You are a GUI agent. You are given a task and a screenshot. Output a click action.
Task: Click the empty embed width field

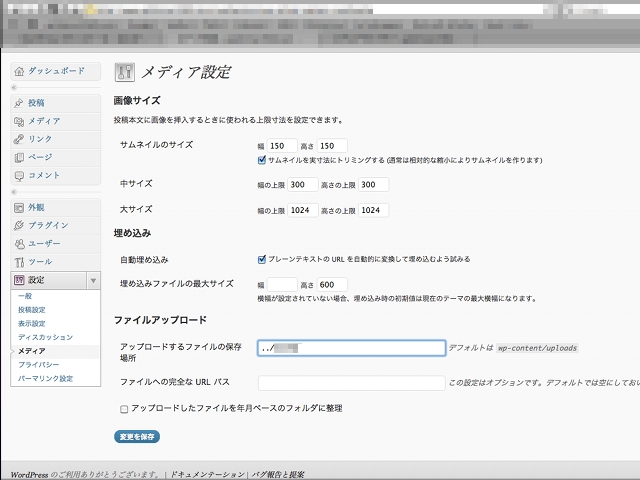pos(282,284)
